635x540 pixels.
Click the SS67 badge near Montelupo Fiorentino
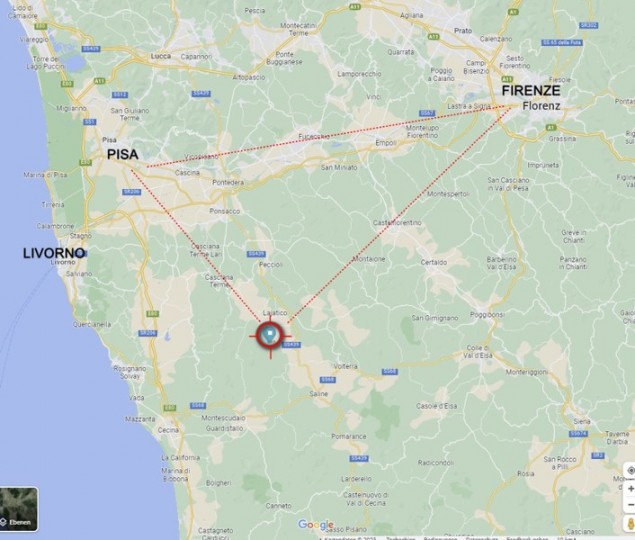(x=427, y=113)
